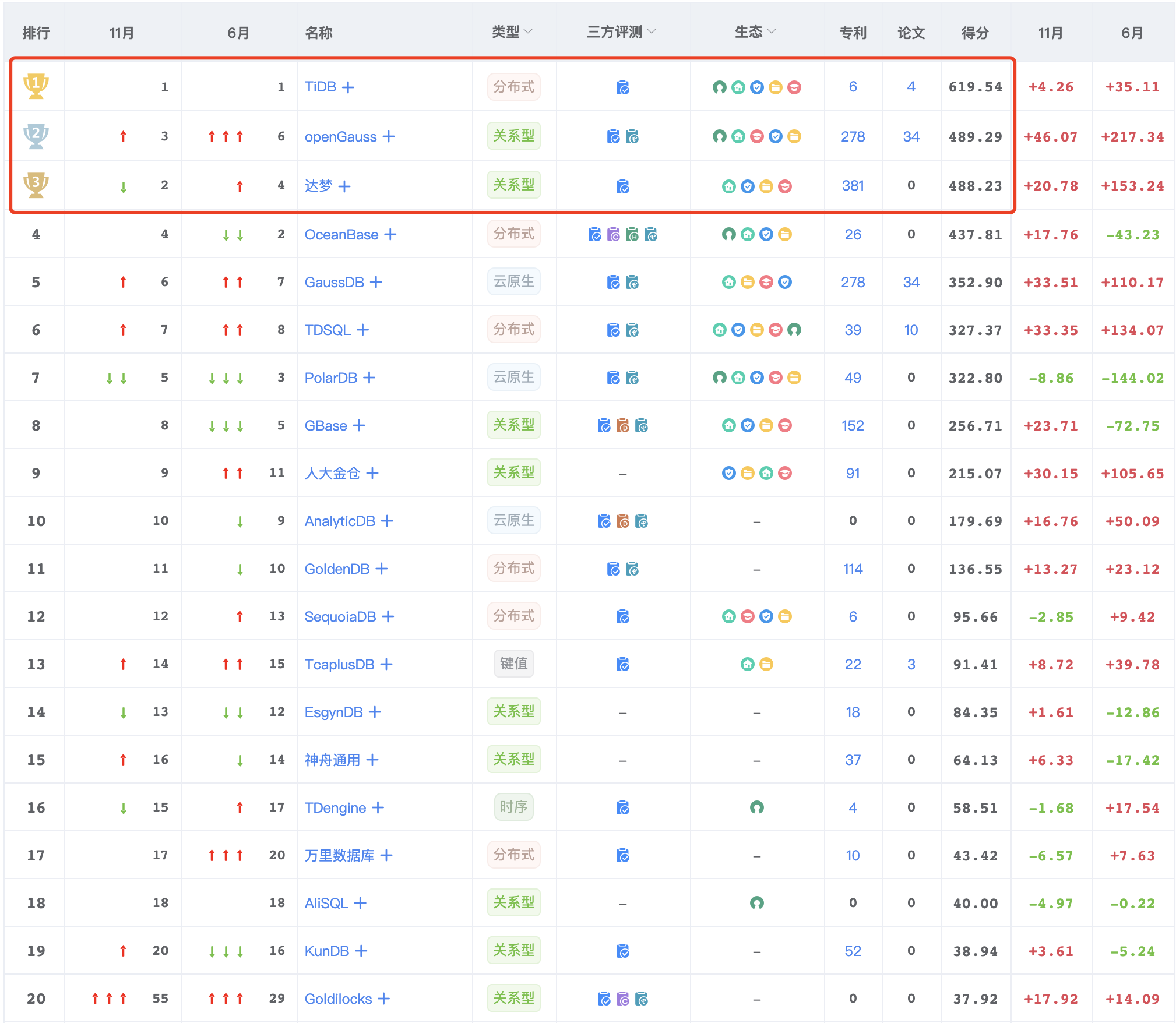Expand the plus icon beside 万里数据库
This screenshot has height=1023, width=1176.
(x=386, y=855)
